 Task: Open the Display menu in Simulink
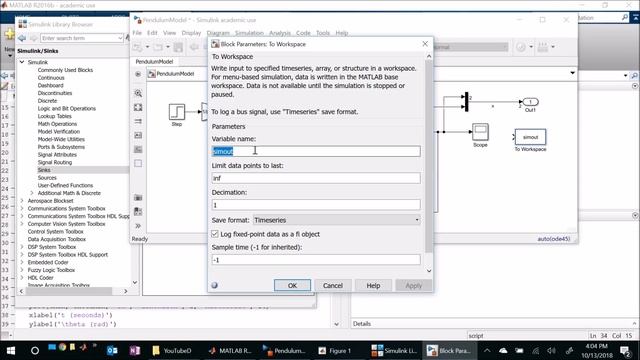[x=191, y=33]
